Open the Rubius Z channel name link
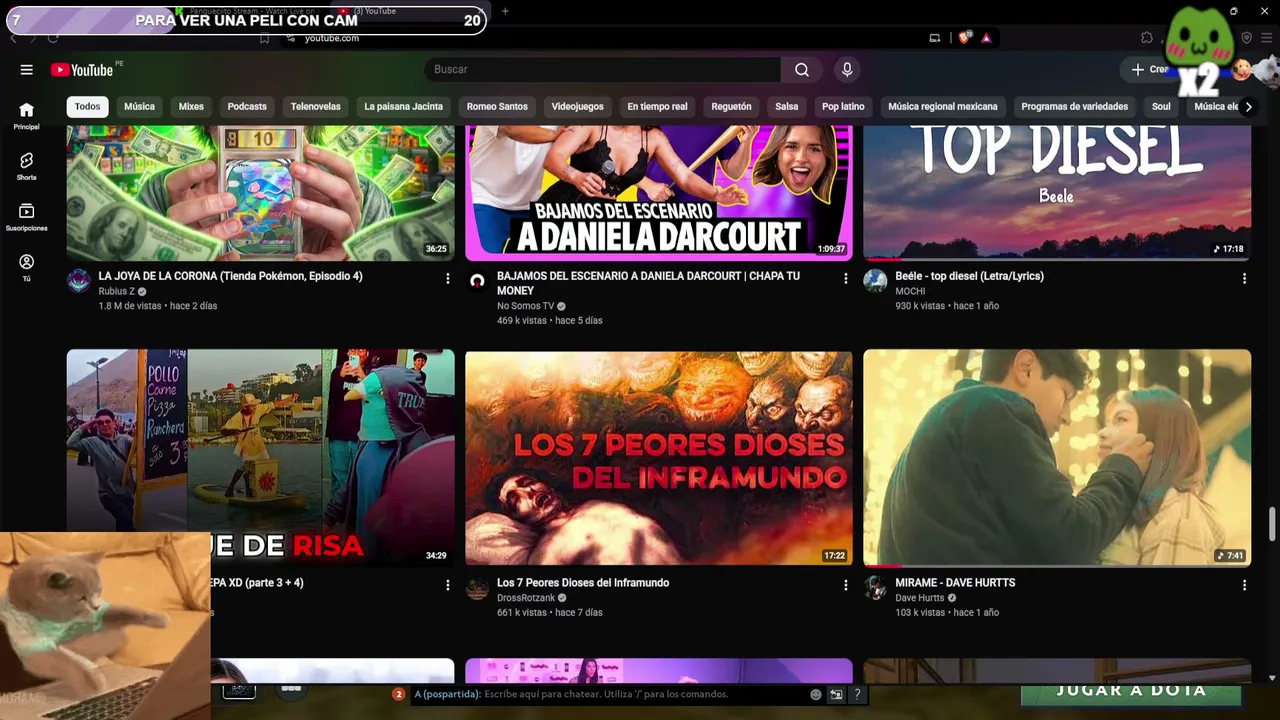Image resolution: width=1280 pixels, height=720 pixels. pos(116,292)
